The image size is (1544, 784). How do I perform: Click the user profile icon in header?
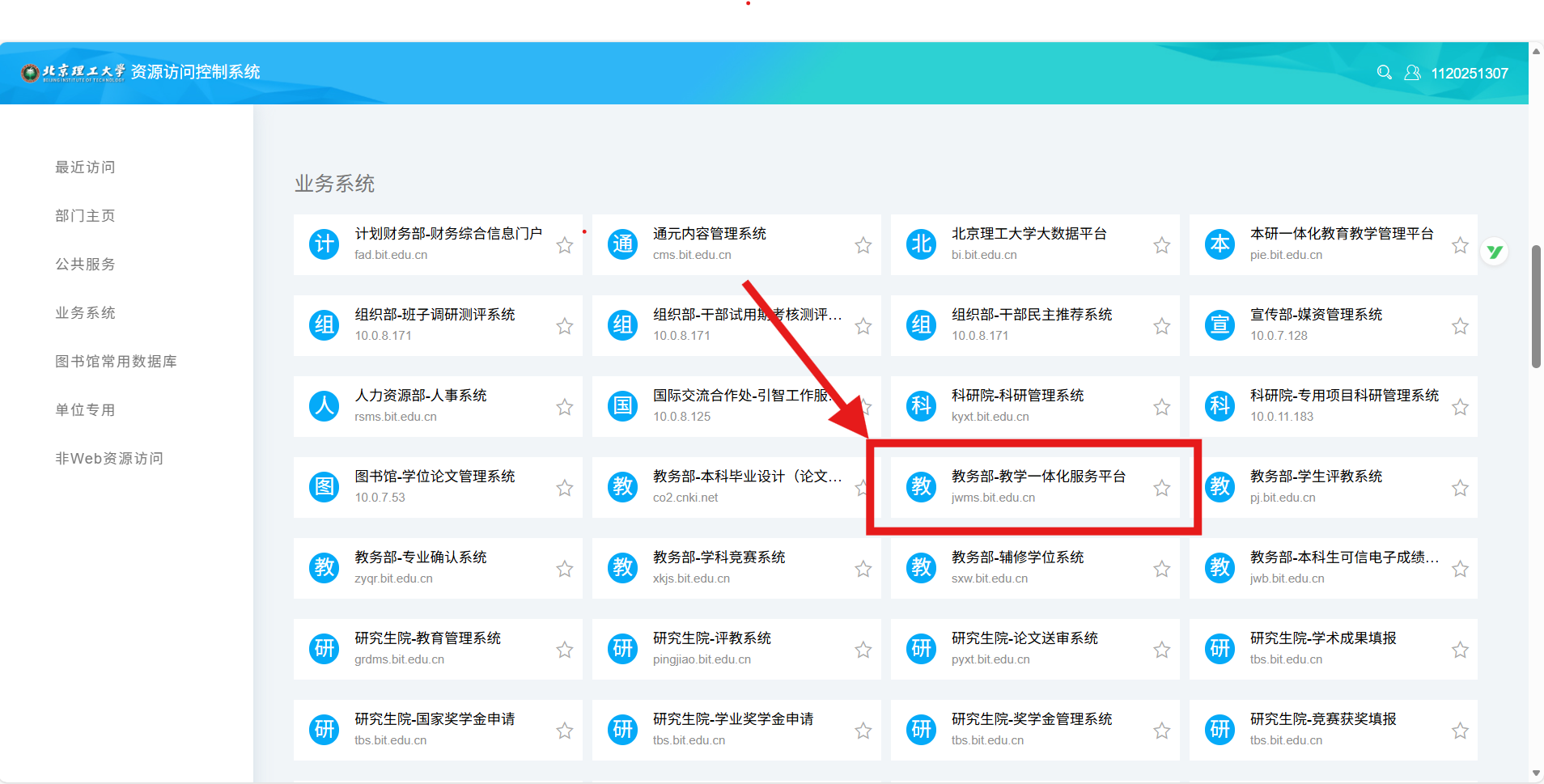[1412, 73]
